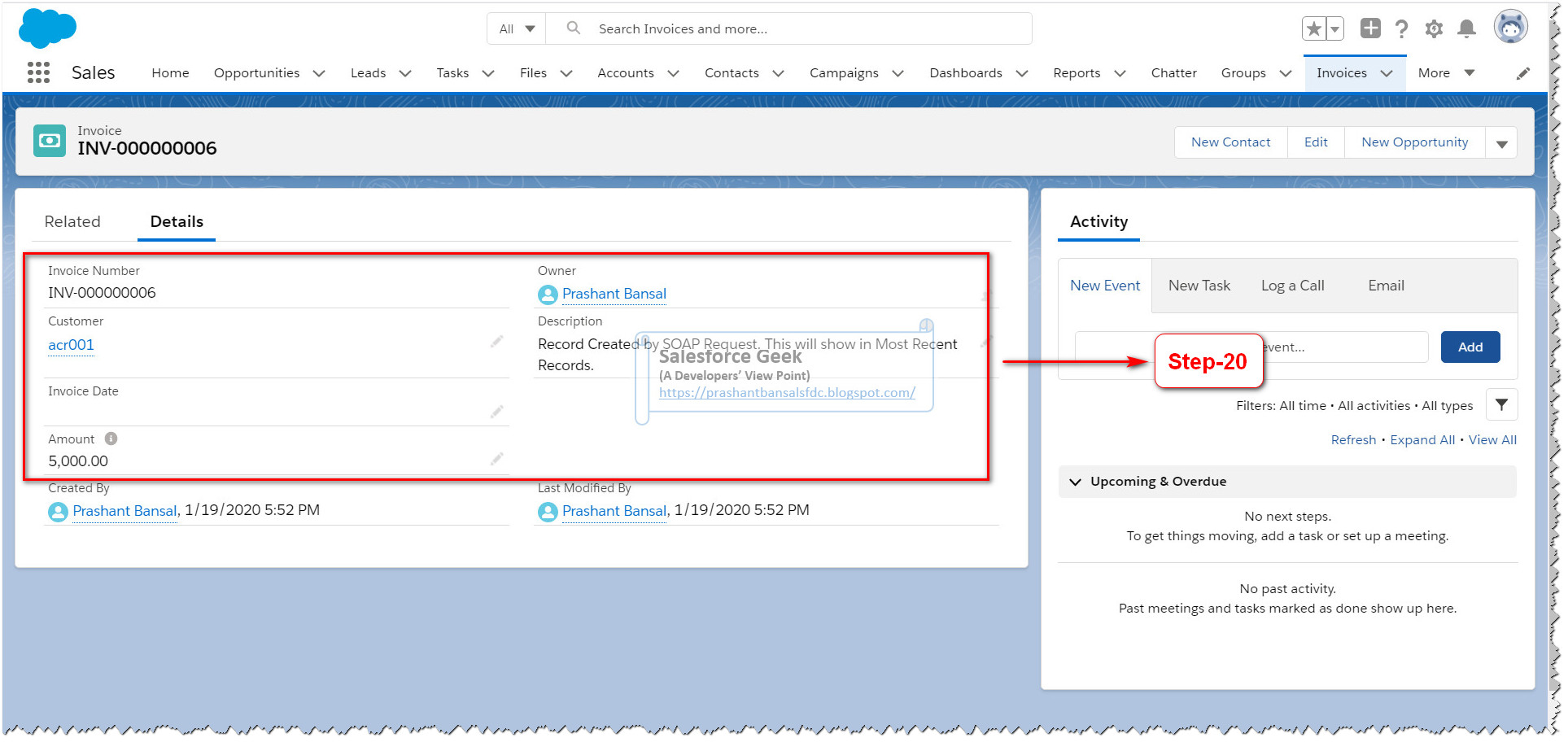The height and width of the screenshot is (742, 1568).
Task: Click the Refresh activity link
Action: click(x=1352, y=440)
